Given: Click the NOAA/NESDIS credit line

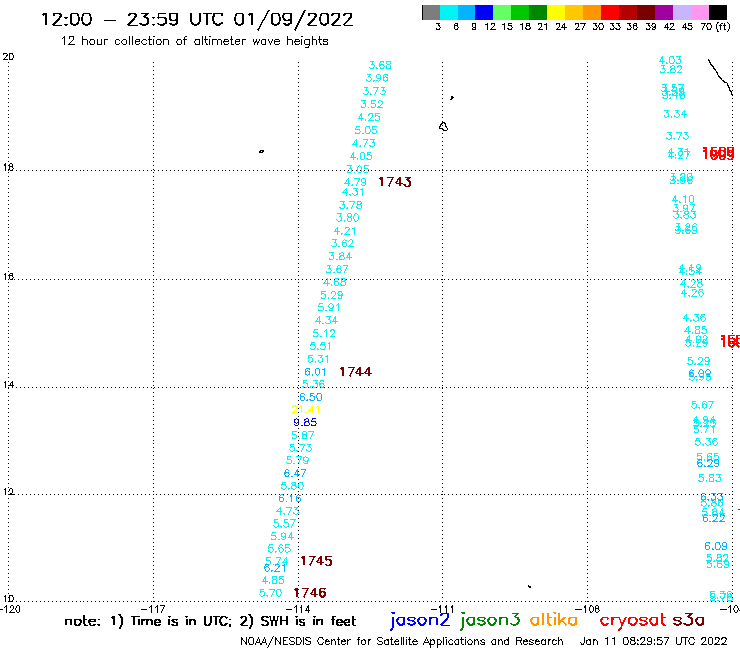Looking at the screenshot, I should (402, 642).
